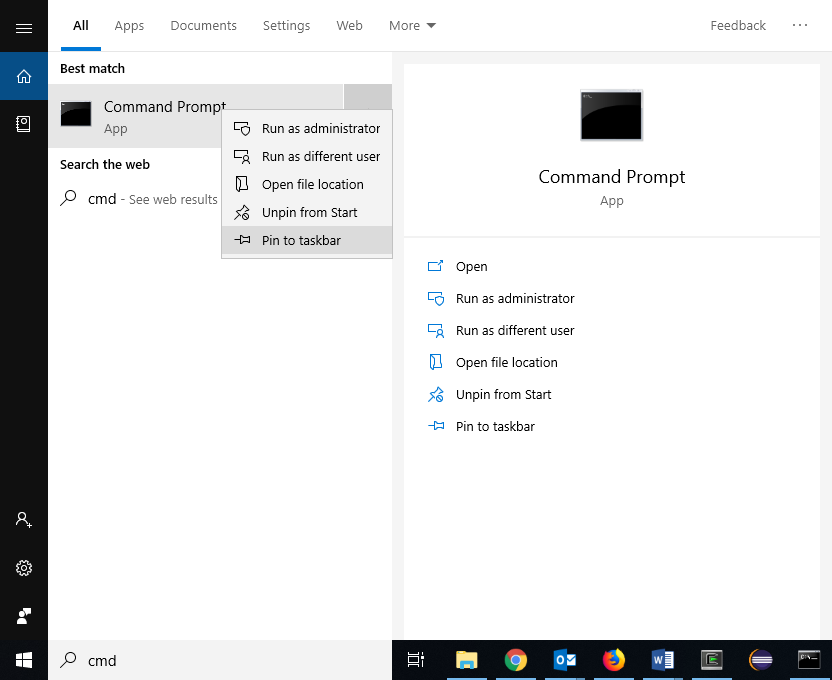This screenshot has height=680, width=832.
Task: Expand the More filter dropdown
Action: (412, 26)
